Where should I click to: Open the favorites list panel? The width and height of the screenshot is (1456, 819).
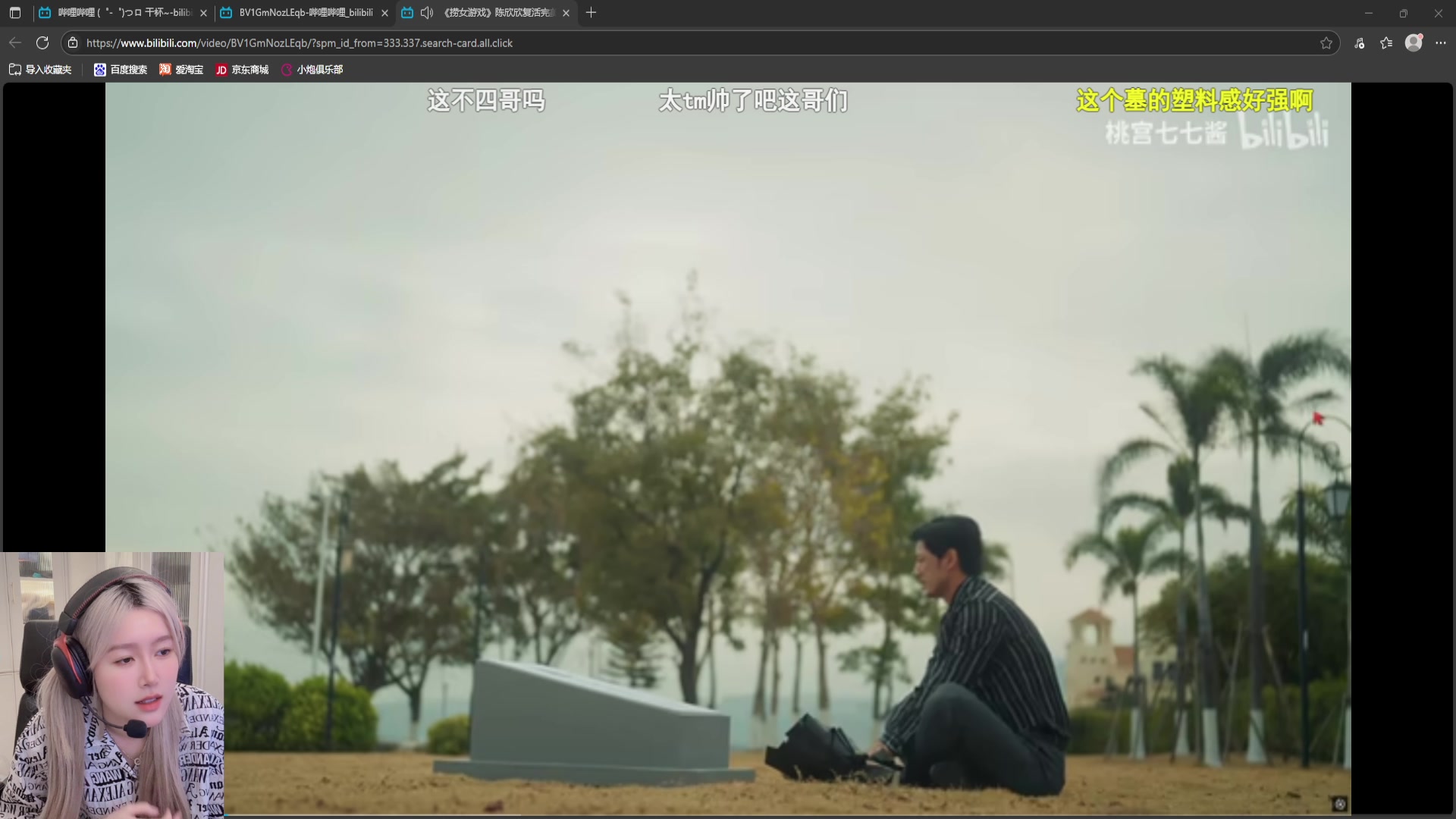click(1386, 43)
